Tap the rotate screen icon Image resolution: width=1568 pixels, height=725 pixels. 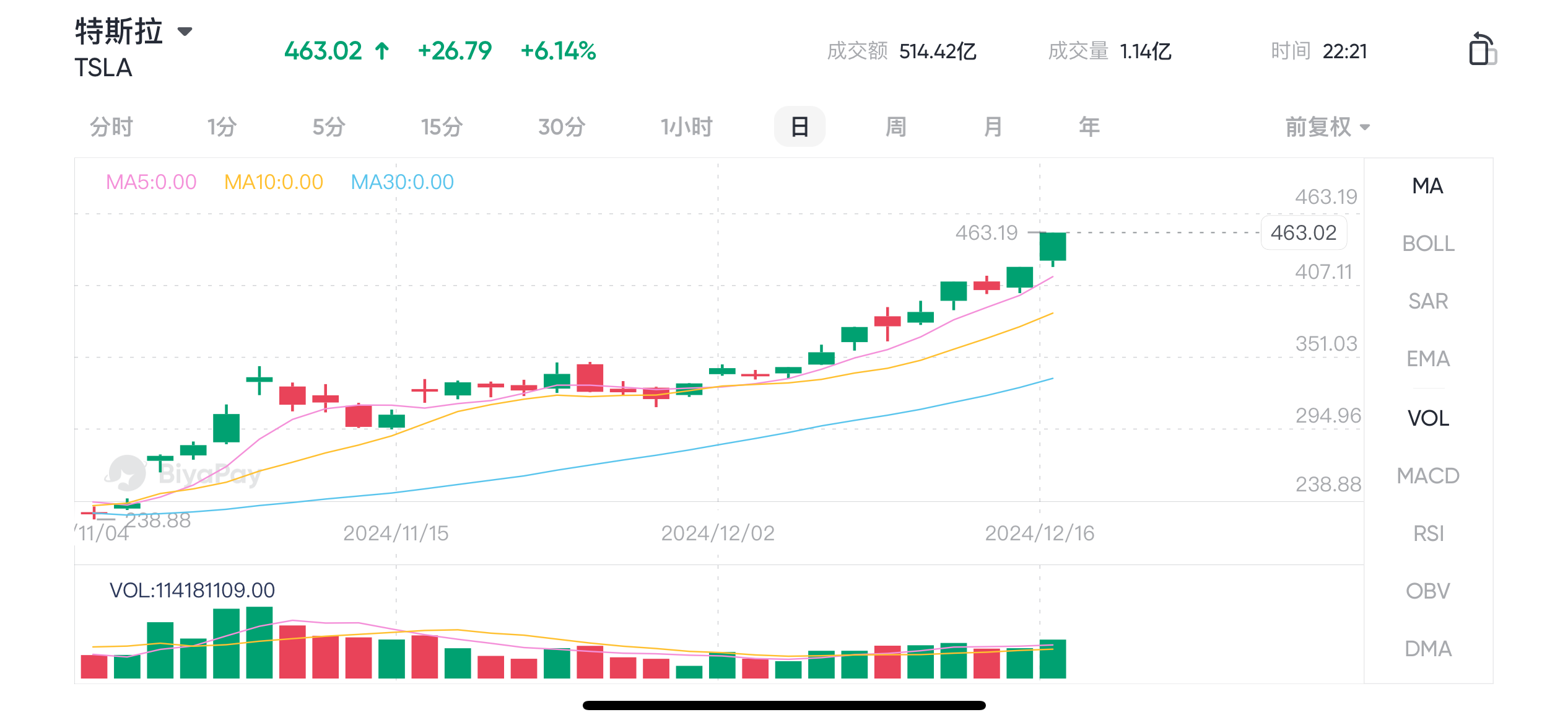point(1483,49)
